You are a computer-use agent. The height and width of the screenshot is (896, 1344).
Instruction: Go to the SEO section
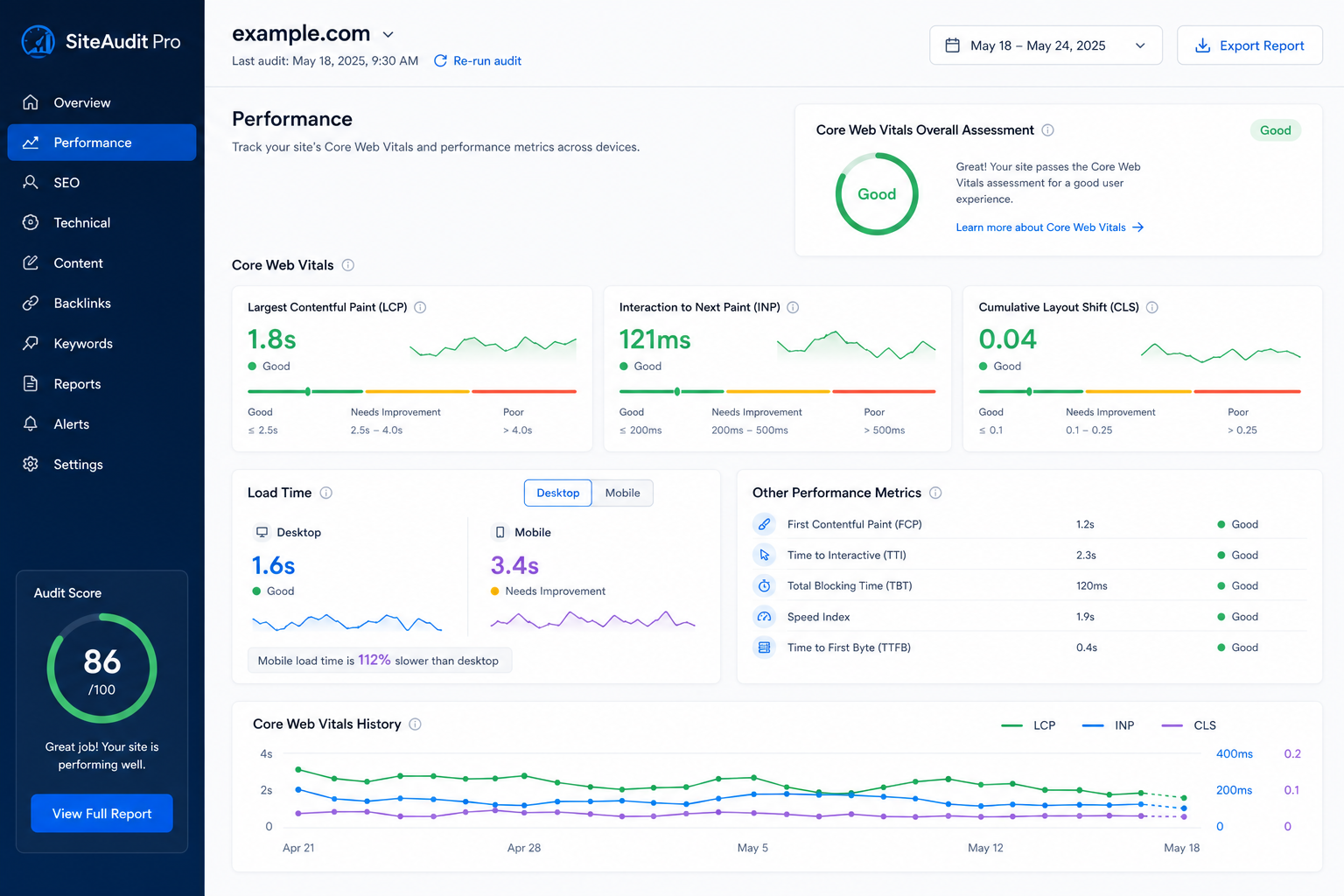tap(101, 183)
